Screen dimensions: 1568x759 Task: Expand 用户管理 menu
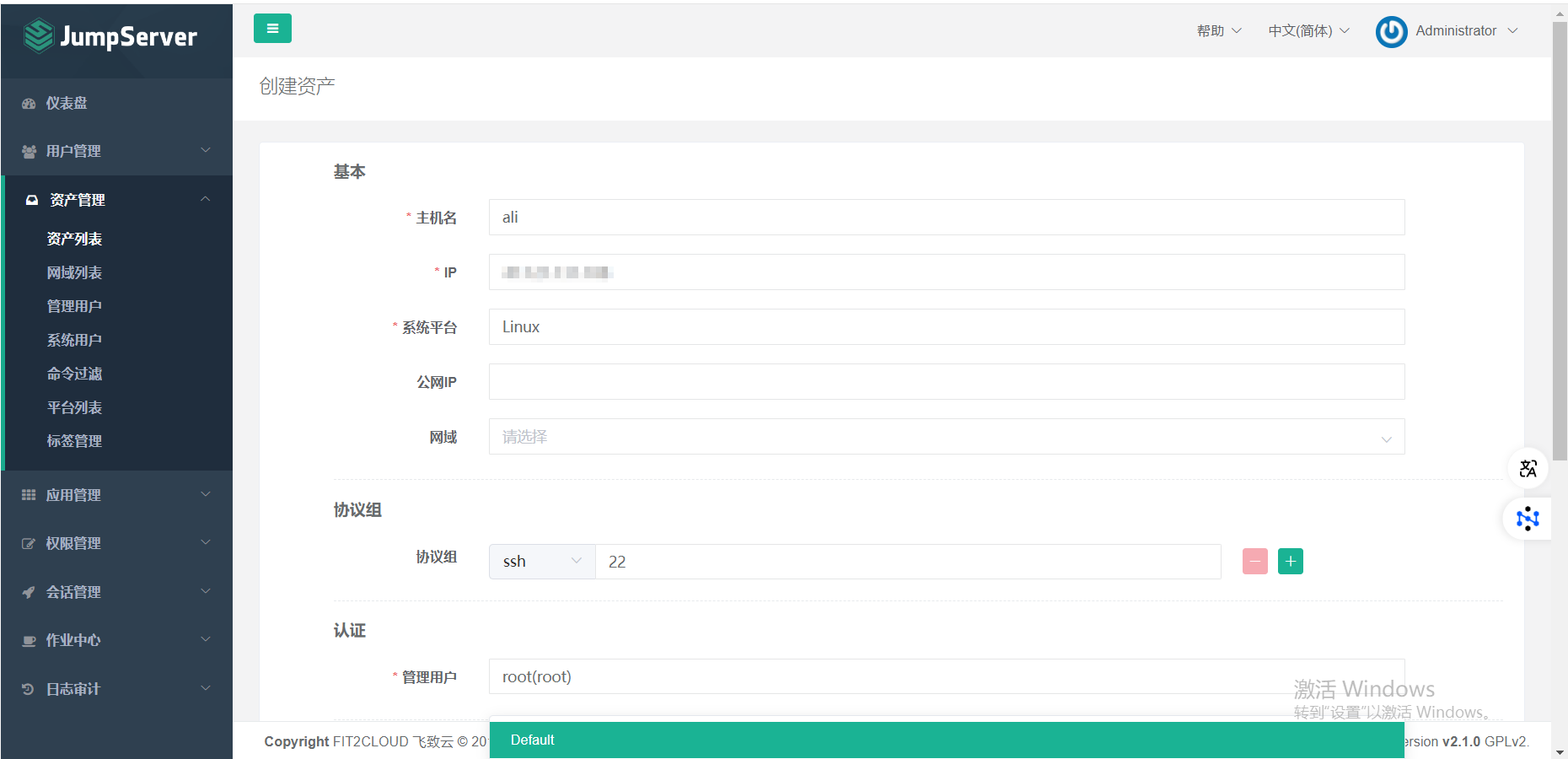click(116, 151)
